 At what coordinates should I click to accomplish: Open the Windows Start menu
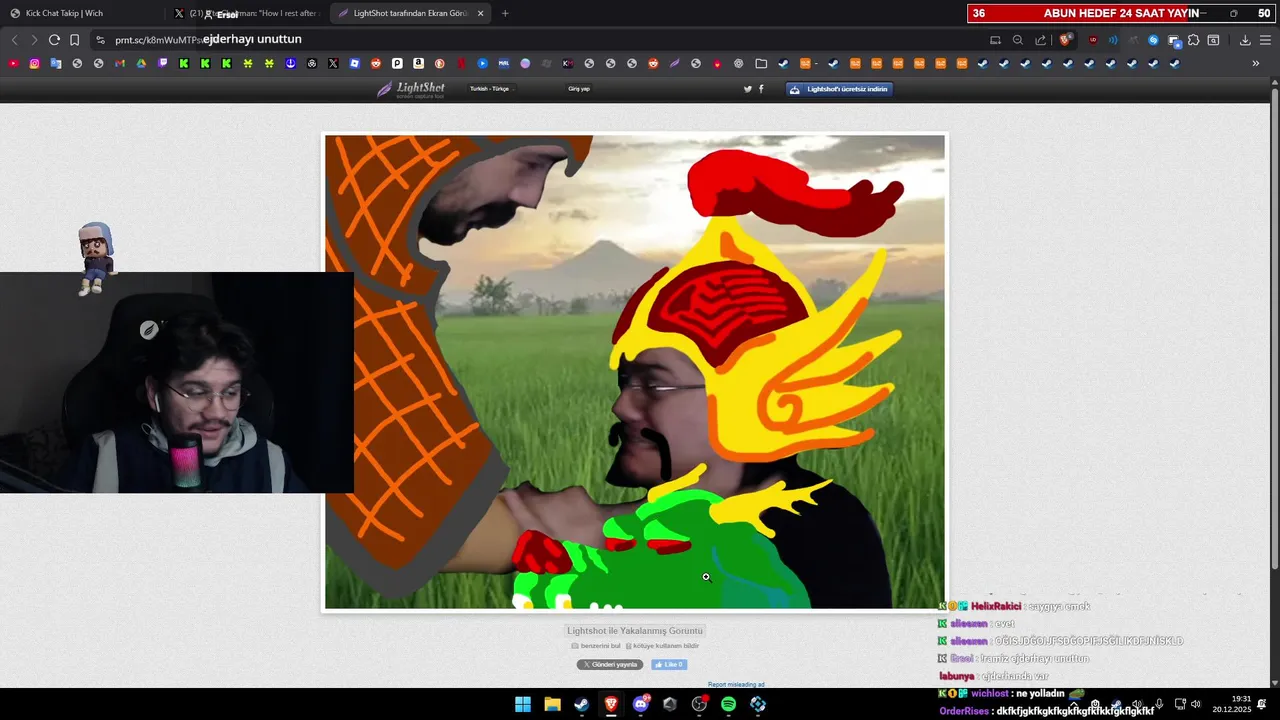(x=523, y=704)
